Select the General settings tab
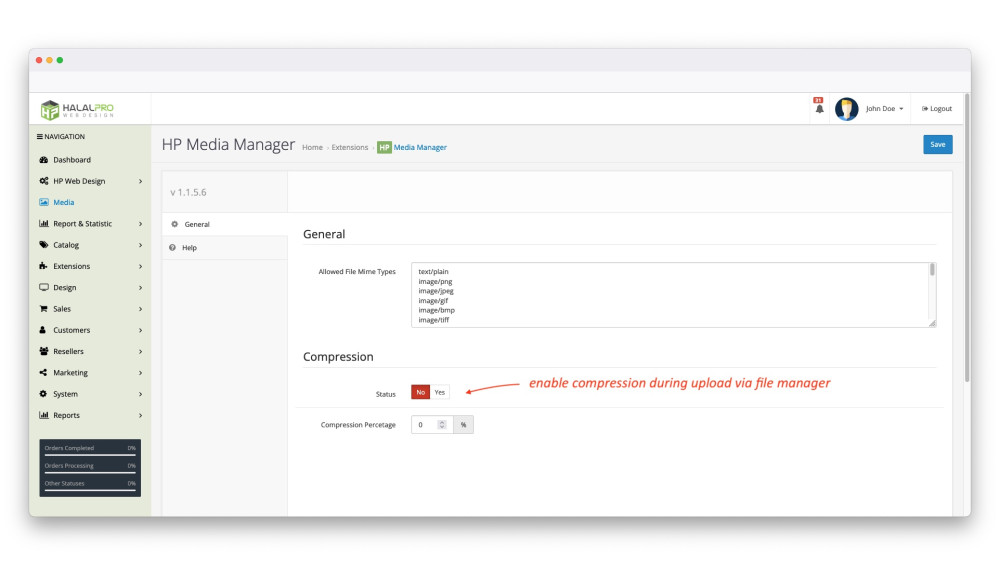 [x=196, y=225]
